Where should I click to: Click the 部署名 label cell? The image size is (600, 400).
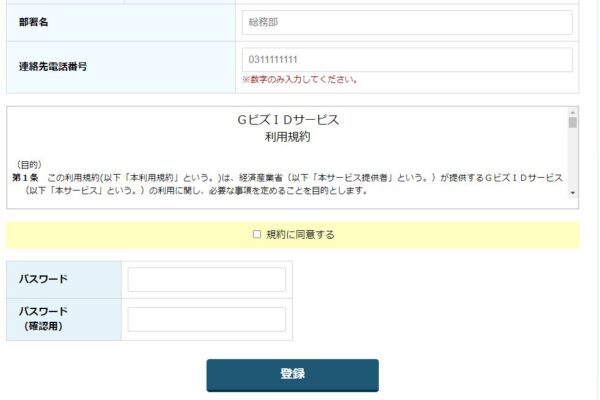(121, 23)
